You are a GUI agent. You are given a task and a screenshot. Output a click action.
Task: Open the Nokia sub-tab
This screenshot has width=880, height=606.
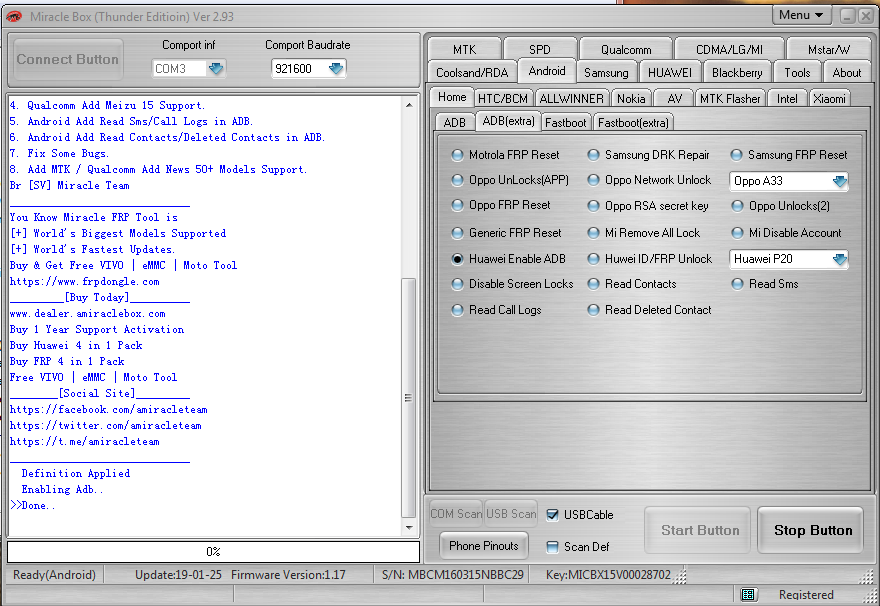coord(631,99)
